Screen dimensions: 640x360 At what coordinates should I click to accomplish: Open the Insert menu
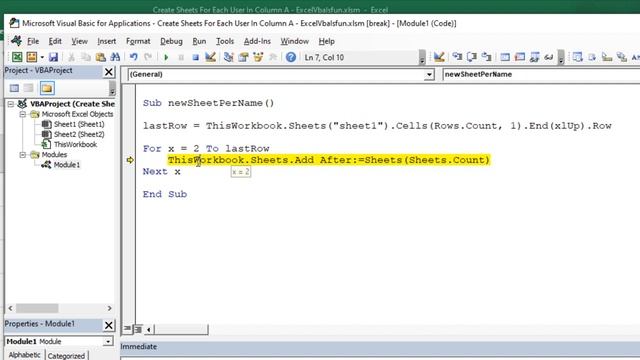[x=107, y=41]
